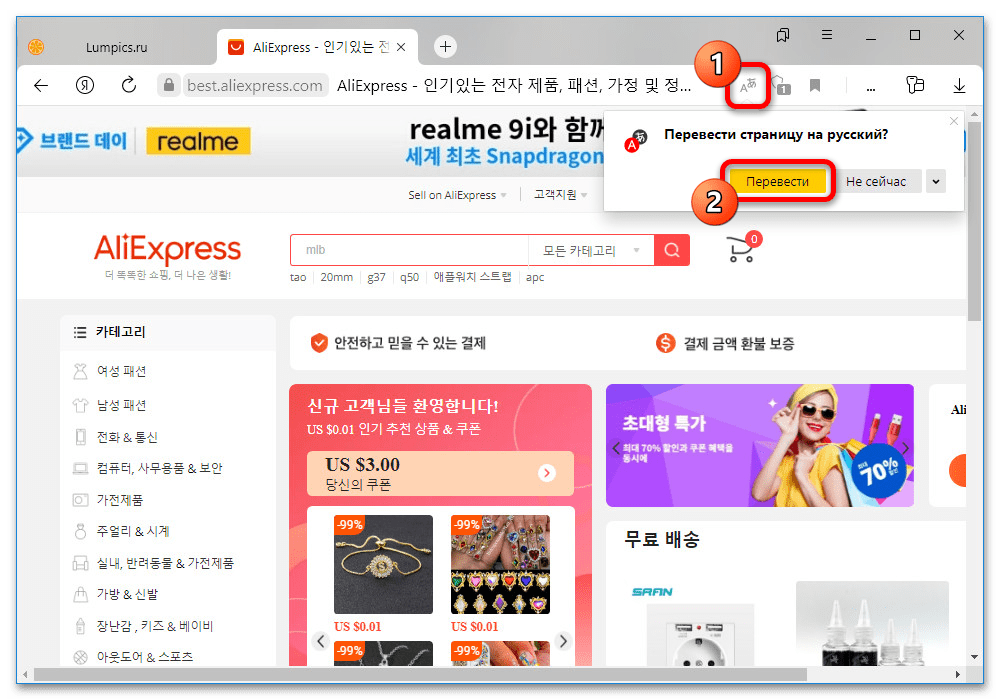Open Yandex home via the Я icon
This screenshot has width=1000, height=700.
[x=85, y=85]
